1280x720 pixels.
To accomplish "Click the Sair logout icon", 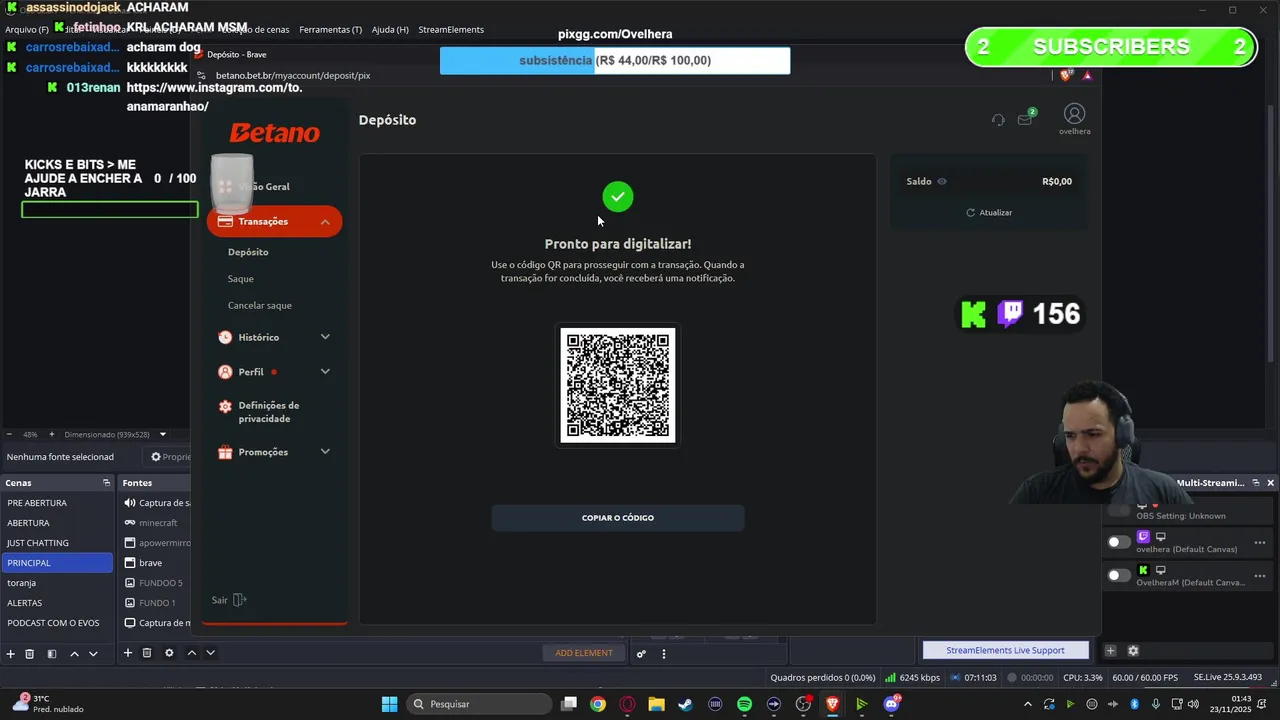I will [x=239, y=600].
